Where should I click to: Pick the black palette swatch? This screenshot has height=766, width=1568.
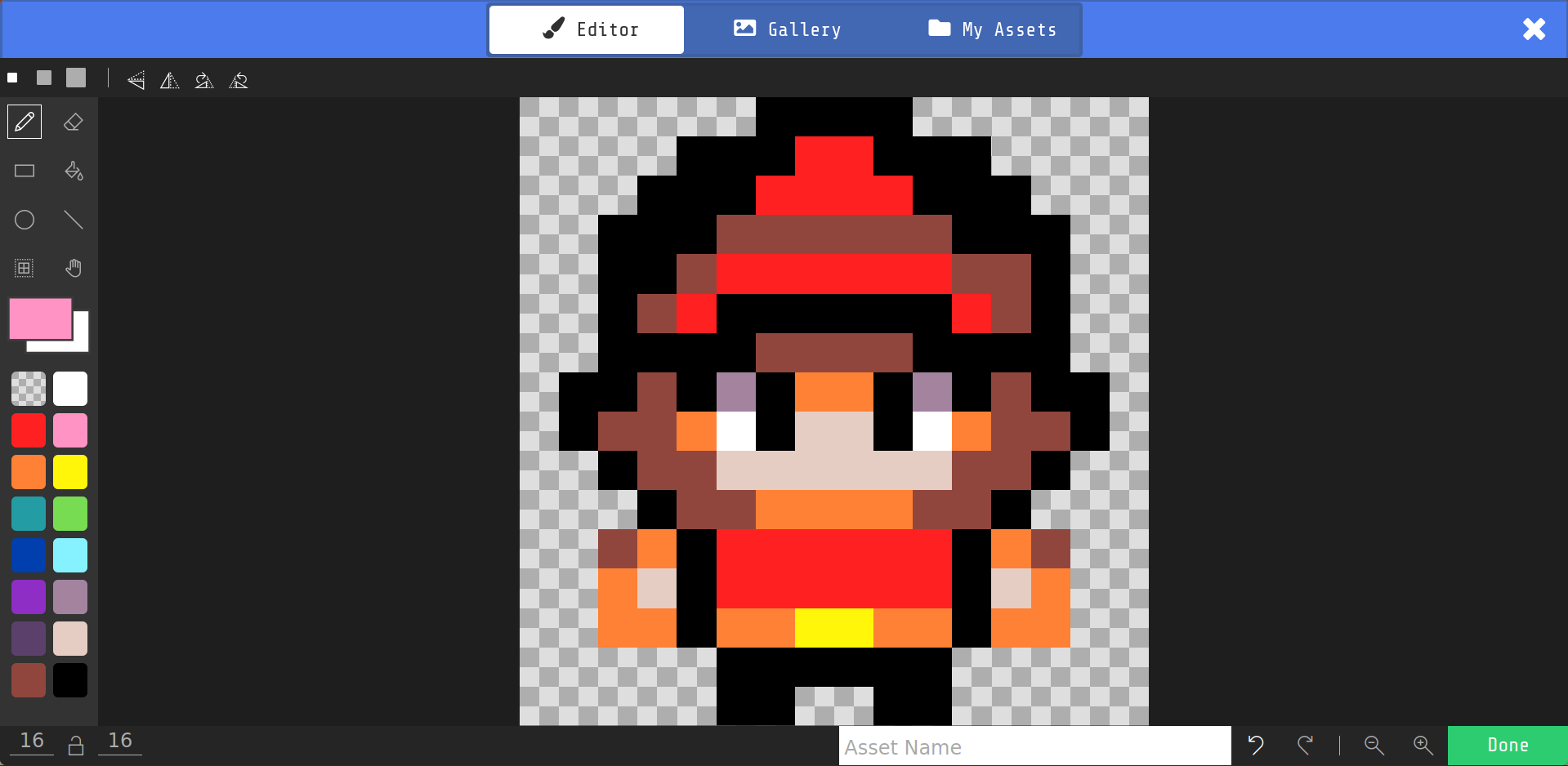70,680
